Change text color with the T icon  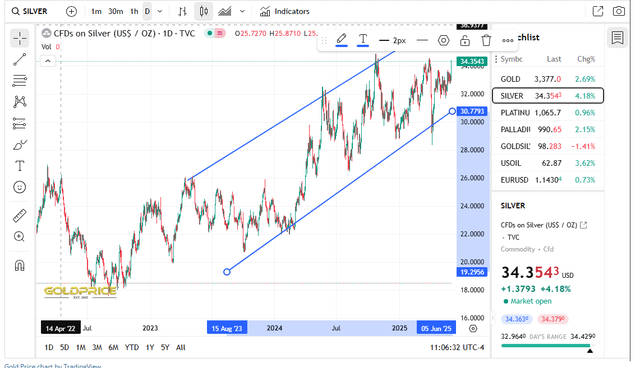[362, 40]
